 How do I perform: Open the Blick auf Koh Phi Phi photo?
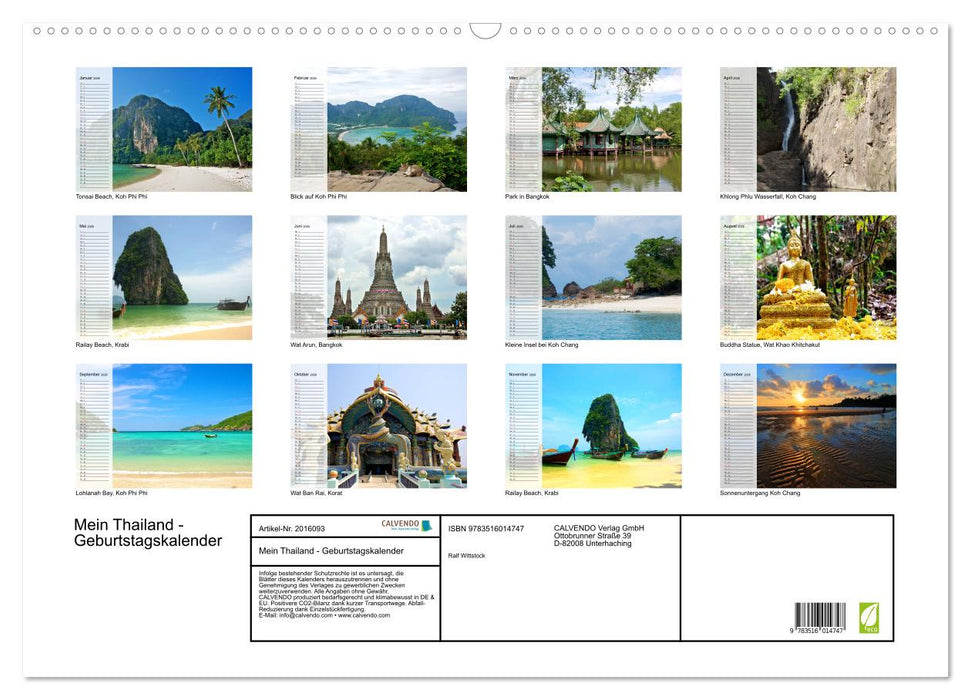(x=378, y=129)
